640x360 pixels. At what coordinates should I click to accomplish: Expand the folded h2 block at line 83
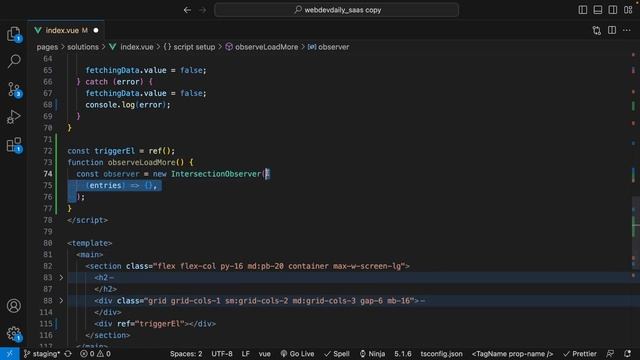61,278
